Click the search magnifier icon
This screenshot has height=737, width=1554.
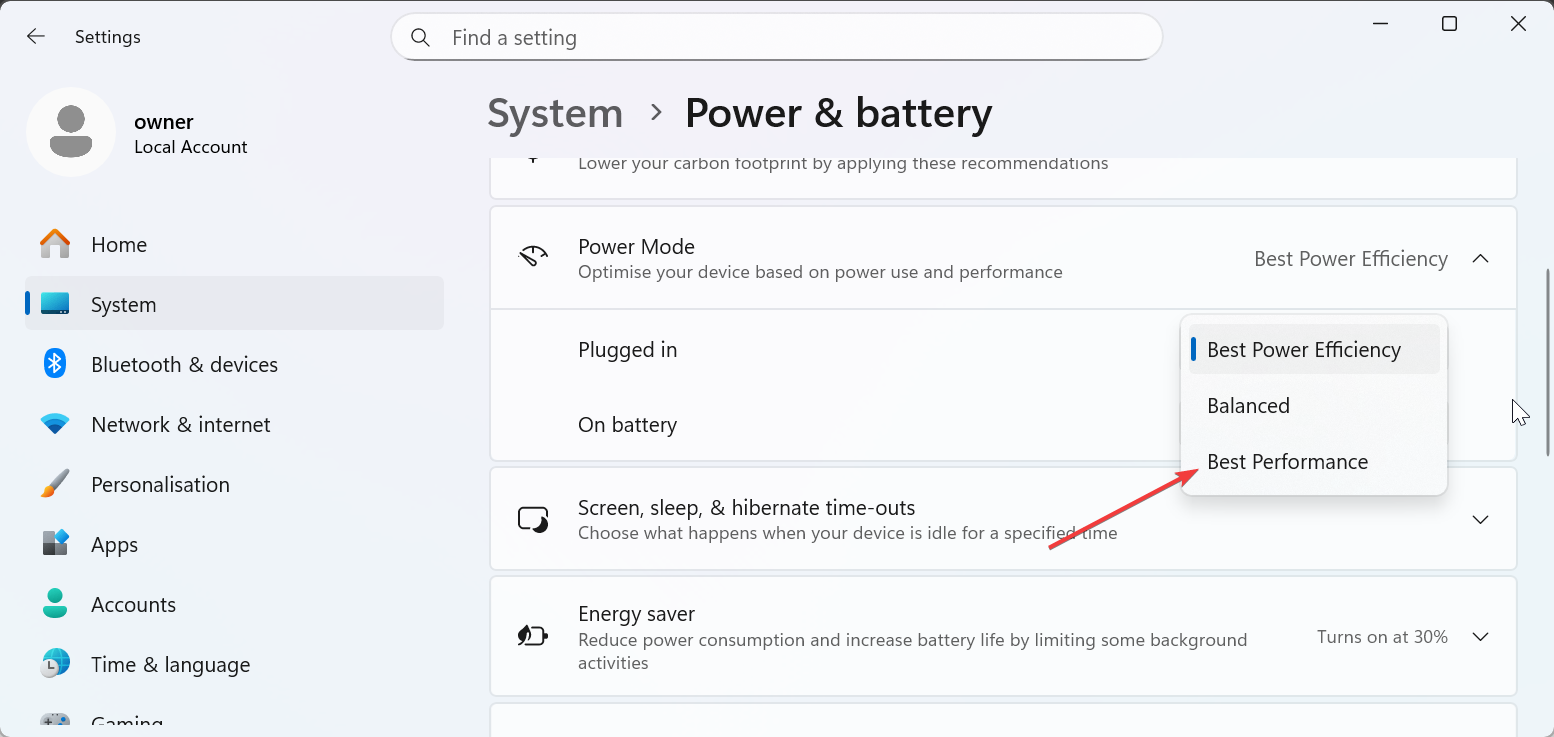[x=421, y=38]
